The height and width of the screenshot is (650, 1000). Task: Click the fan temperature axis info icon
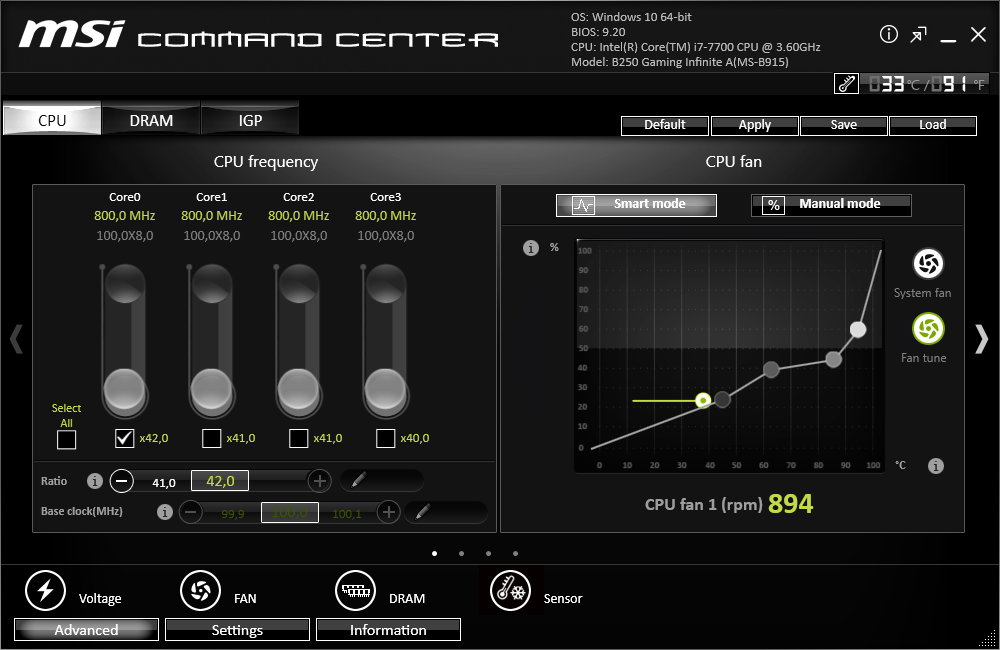(936, 466)
